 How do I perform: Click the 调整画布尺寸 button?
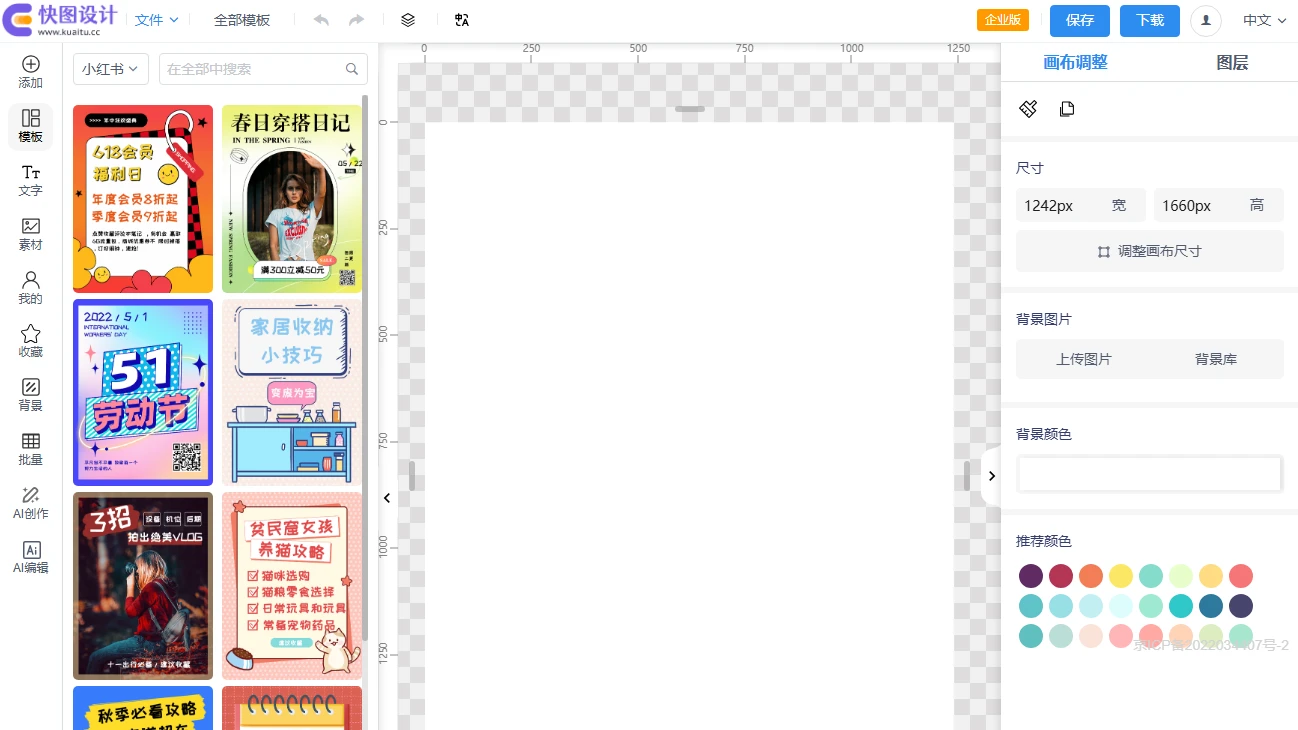tap(1149, 251)
